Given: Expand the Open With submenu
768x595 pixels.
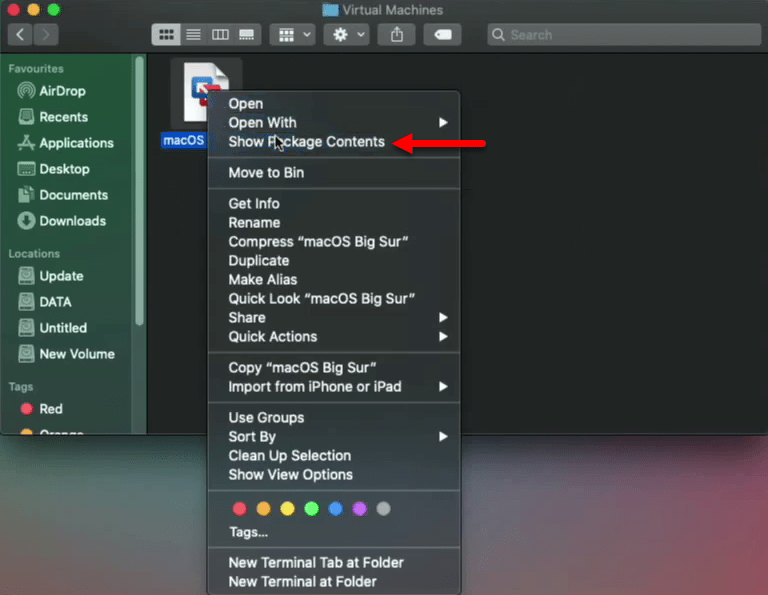Looking at the screenshot, I should [x=334, y=122].
